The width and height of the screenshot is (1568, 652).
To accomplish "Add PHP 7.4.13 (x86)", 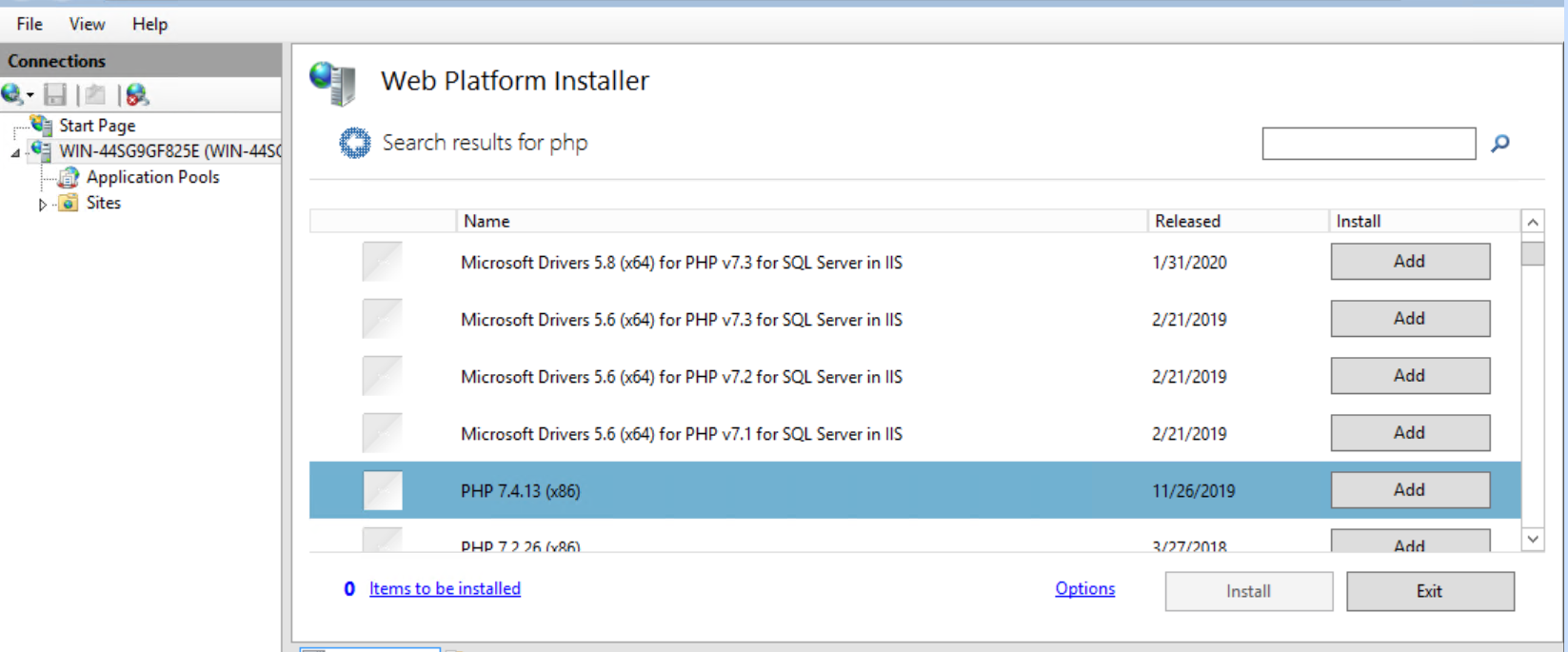I will pyautogui.click(x=1410, y=490).
